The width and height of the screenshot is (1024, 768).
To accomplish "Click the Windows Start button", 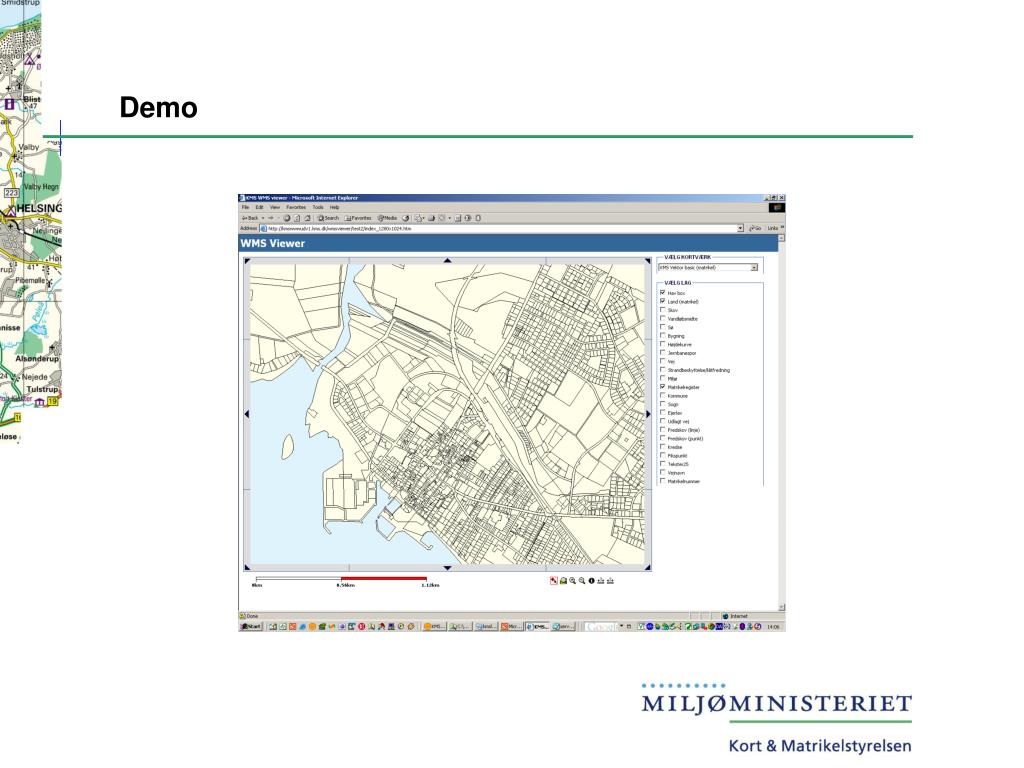I will [251, 626].
